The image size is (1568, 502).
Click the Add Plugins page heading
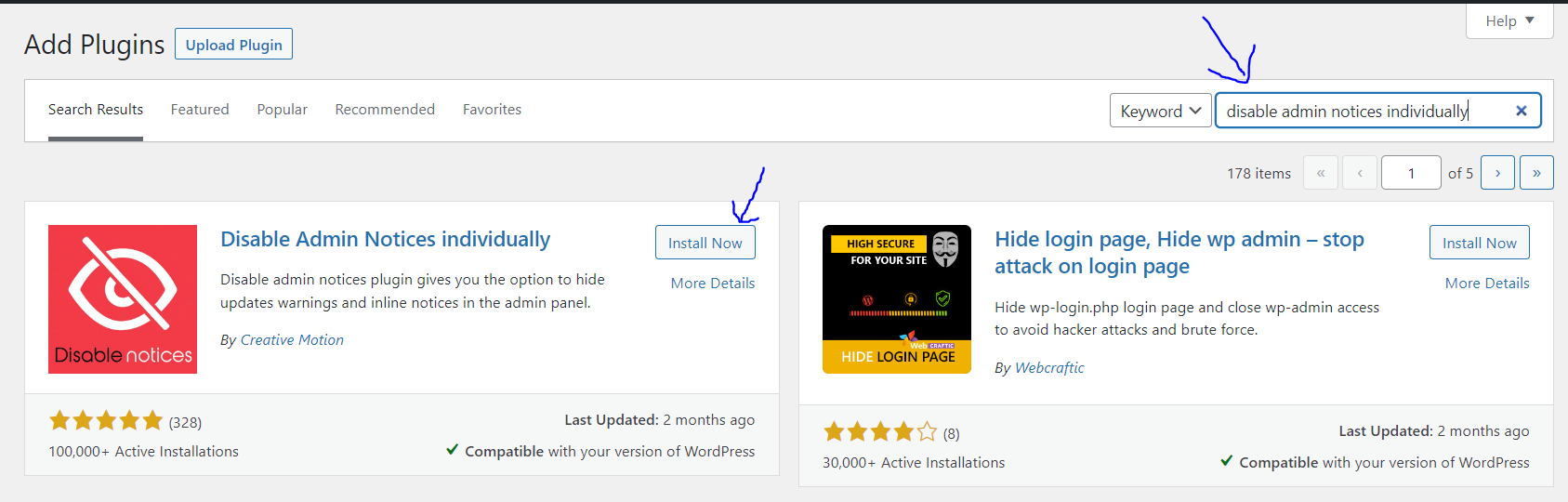click(95, 45)
